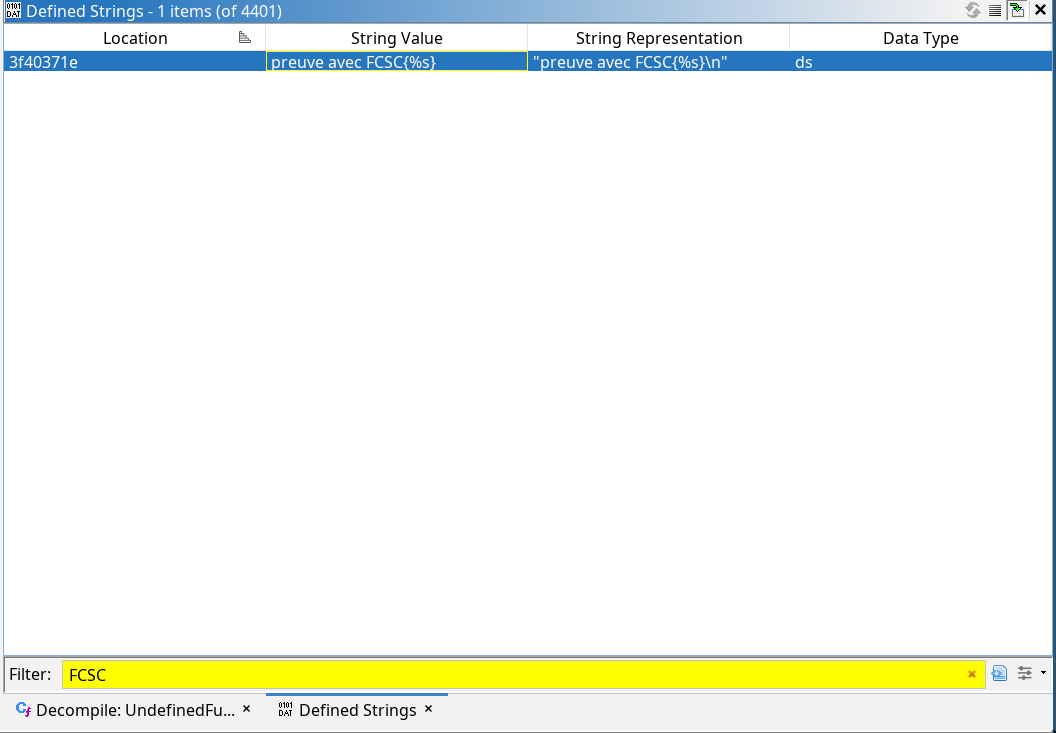The width and height of the screenshot is (1056, 733).
Task: Switch to the Defined Strings tab
Action: click(357, 710)
